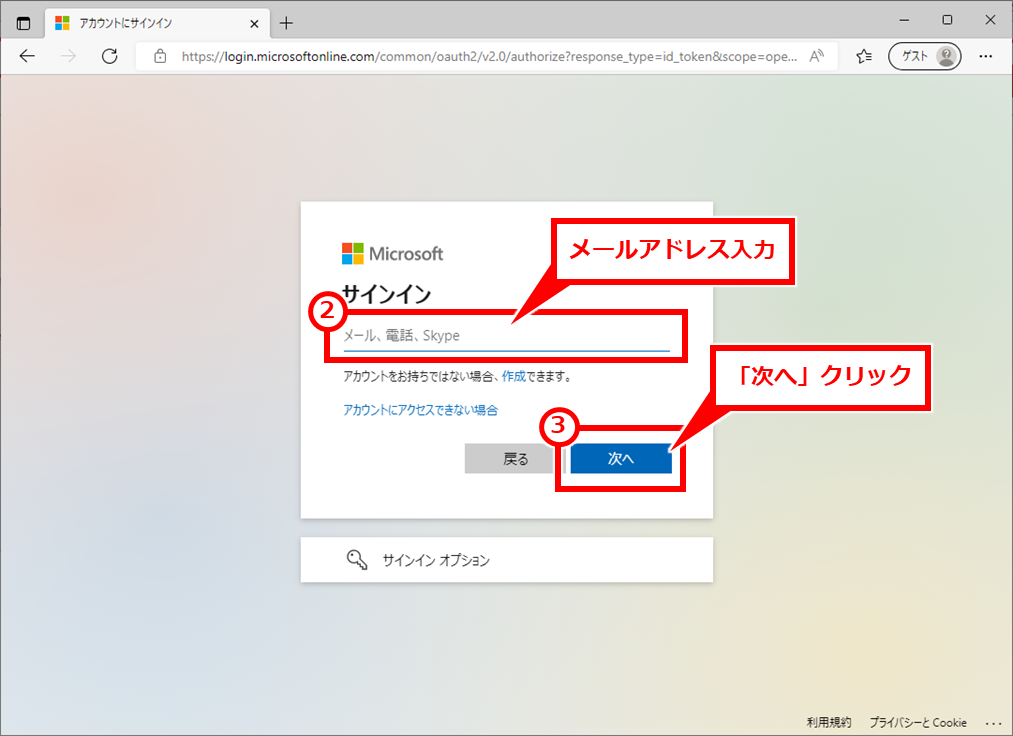The image size is (1013, 736).
Task: Click the Microsoft logo in sign-in card
Action: (x=392, y=253)
